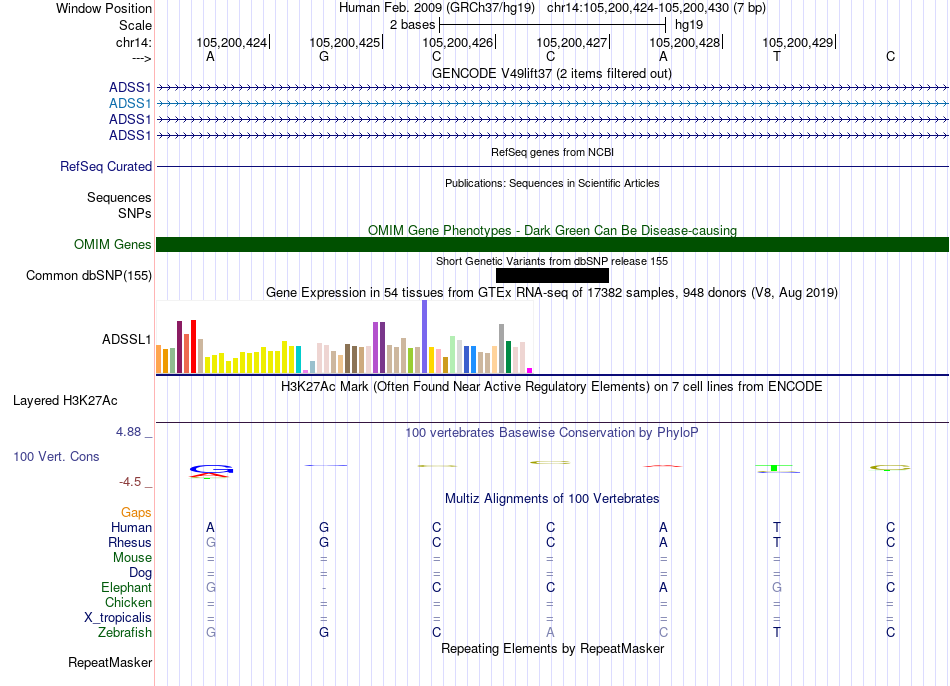The image size is (950, 686).
Task: Click the magenta bar at GTEx chart end
Action: coord(530,370)
